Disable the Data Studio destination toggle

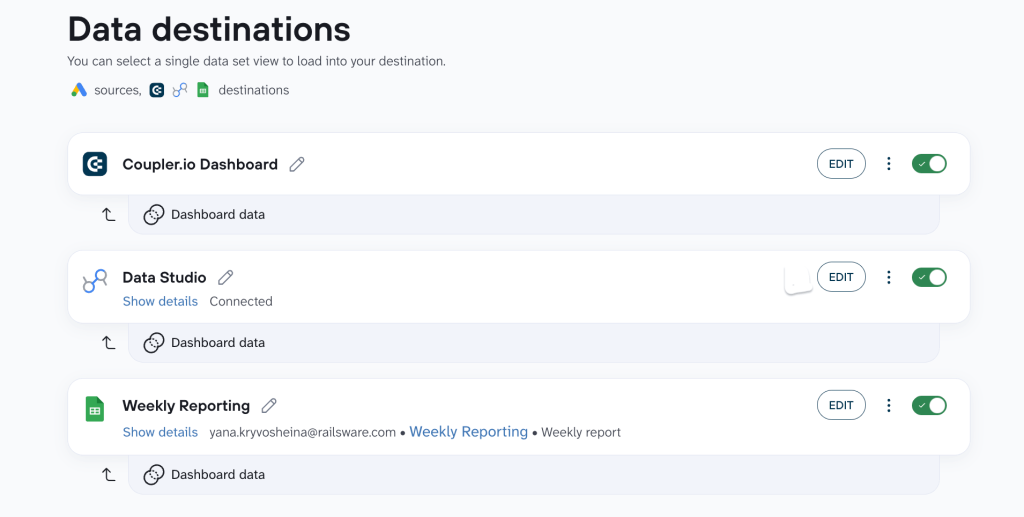click(929, 277)
